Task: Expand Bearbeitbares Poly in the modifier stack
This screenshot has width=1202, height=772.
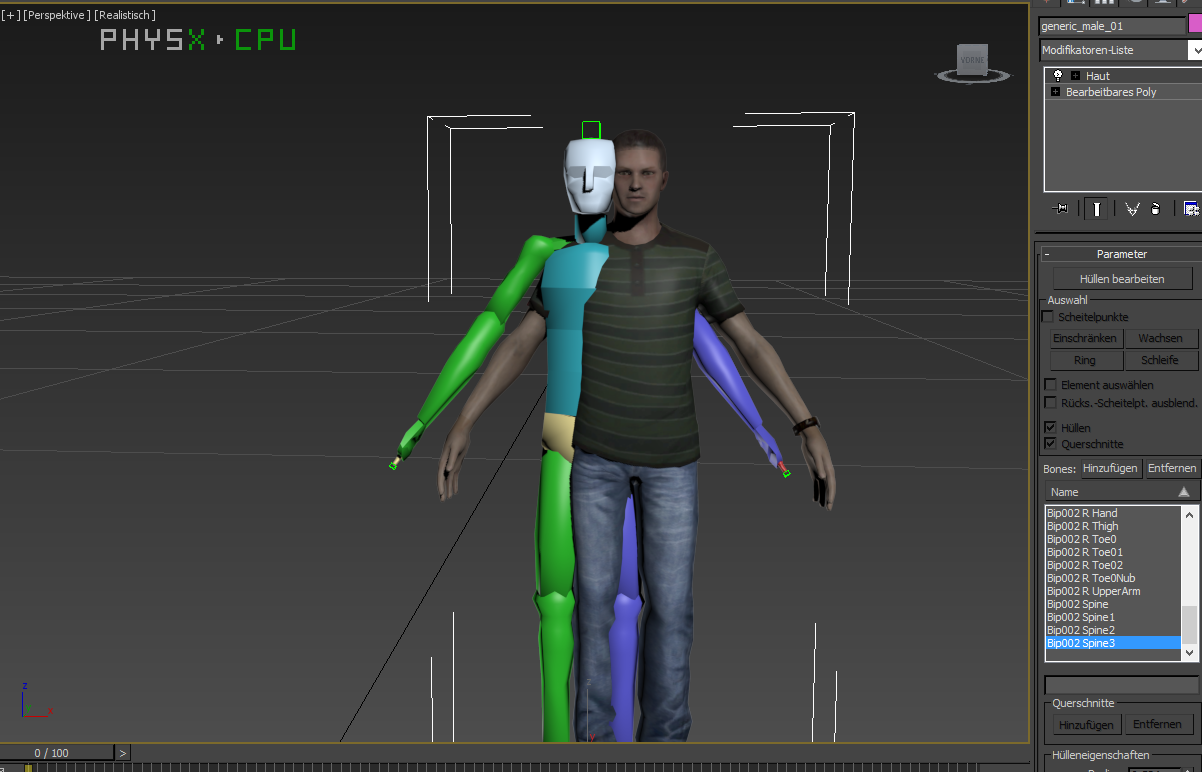Action: point(1056,92)
